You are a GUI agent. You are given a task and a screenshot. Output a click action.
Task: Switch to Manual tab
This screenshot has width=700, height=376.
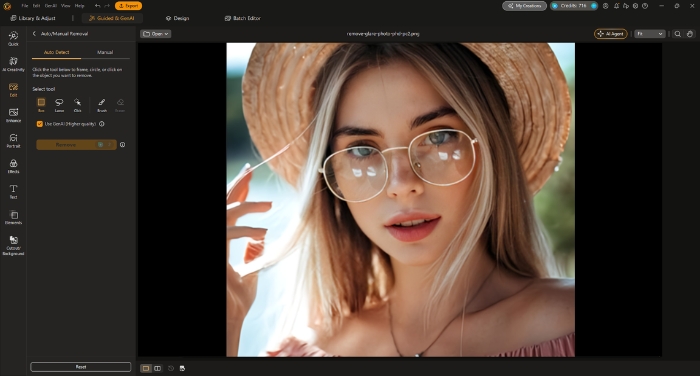coord(105,52)
